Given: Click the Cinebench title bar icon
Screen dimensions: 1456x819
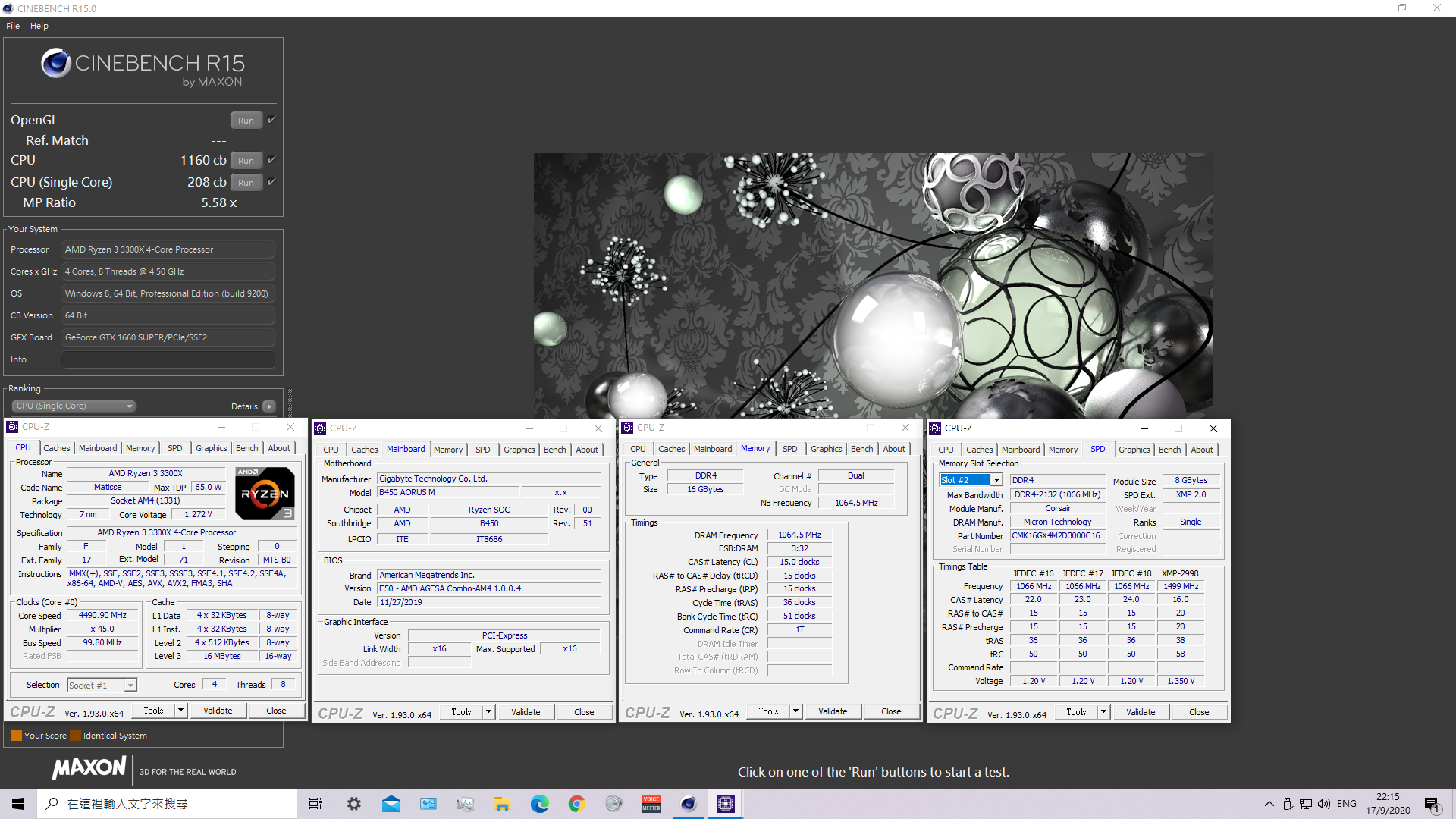Looking at the screenshot, I should [x=8, y=8].
